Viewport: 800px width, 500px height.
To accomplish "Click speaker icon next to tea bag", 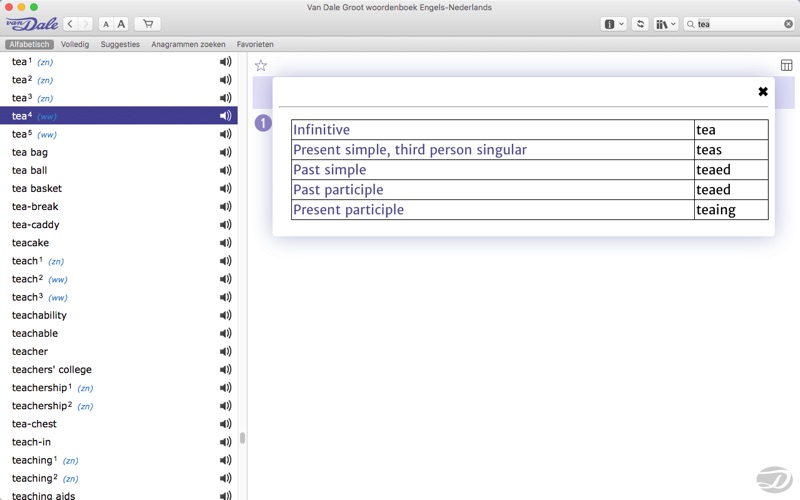I will tap(225, 152).
